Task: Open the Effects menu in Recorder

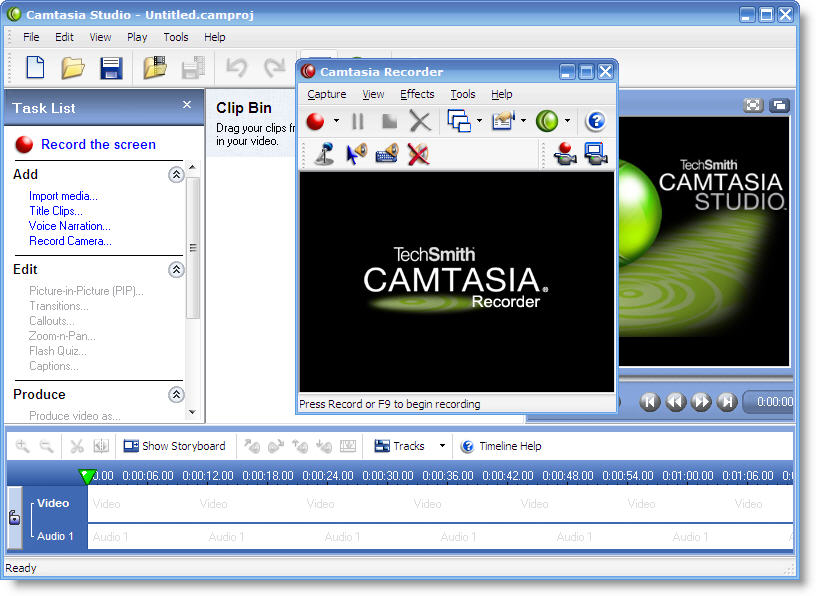Action: (x=417, y=94)
